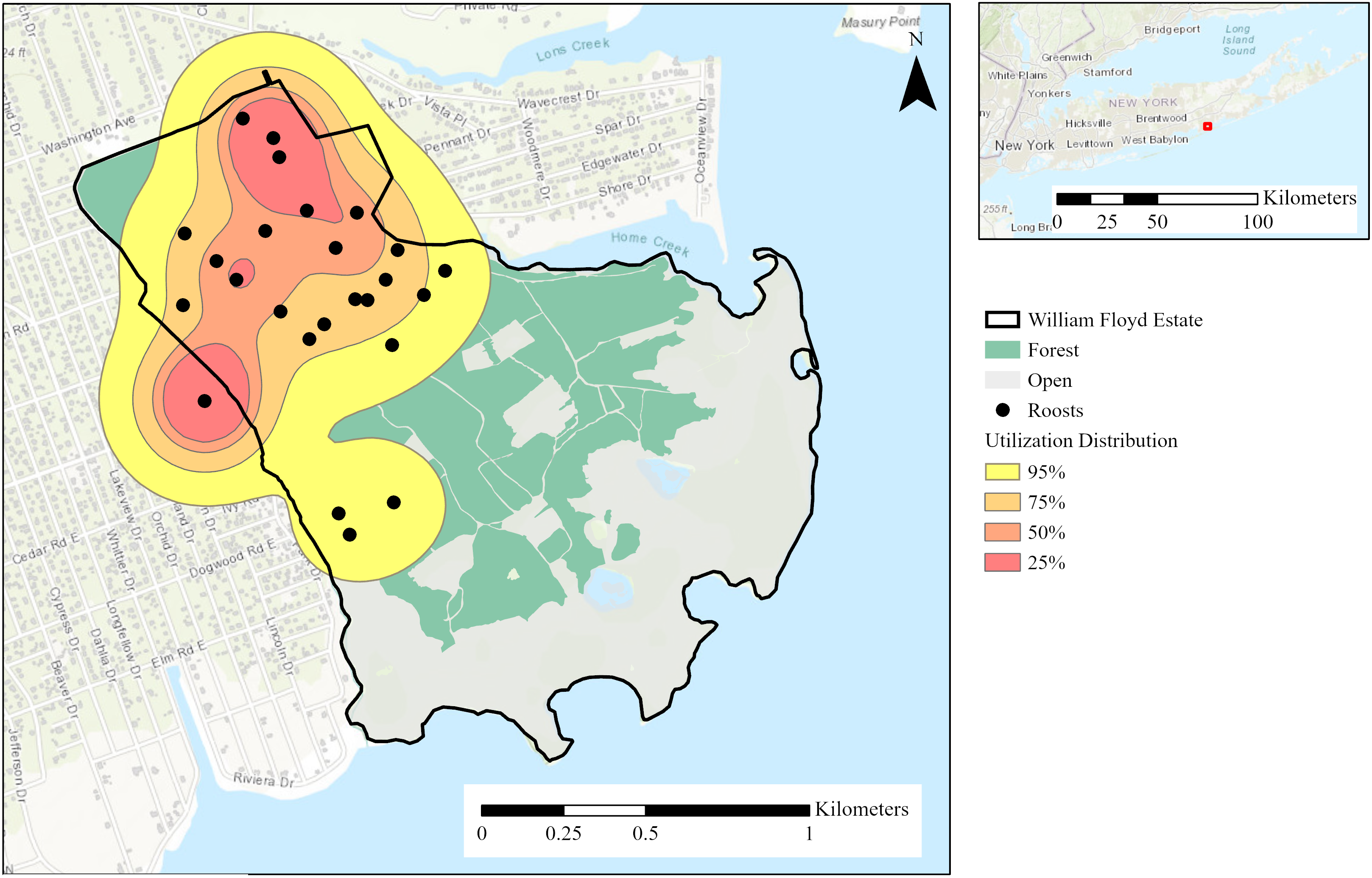Screen dimensions: 1372x878
Task: Click the 'Elm Rd E' street label
Action: point(179,654)
